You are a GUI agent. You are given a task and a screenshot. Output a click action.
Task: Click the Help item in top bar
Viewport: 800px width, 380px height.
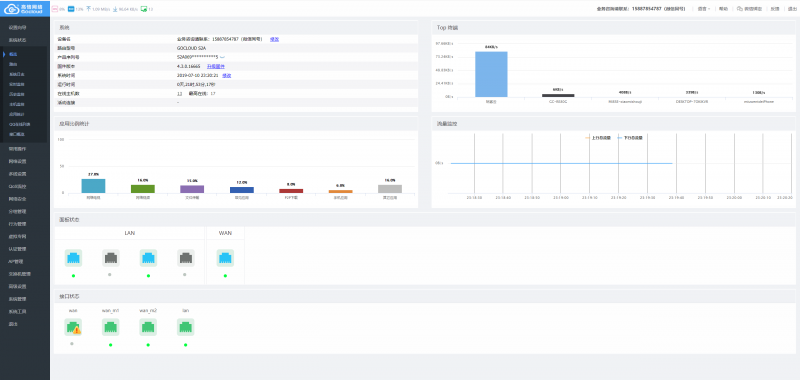723,9
